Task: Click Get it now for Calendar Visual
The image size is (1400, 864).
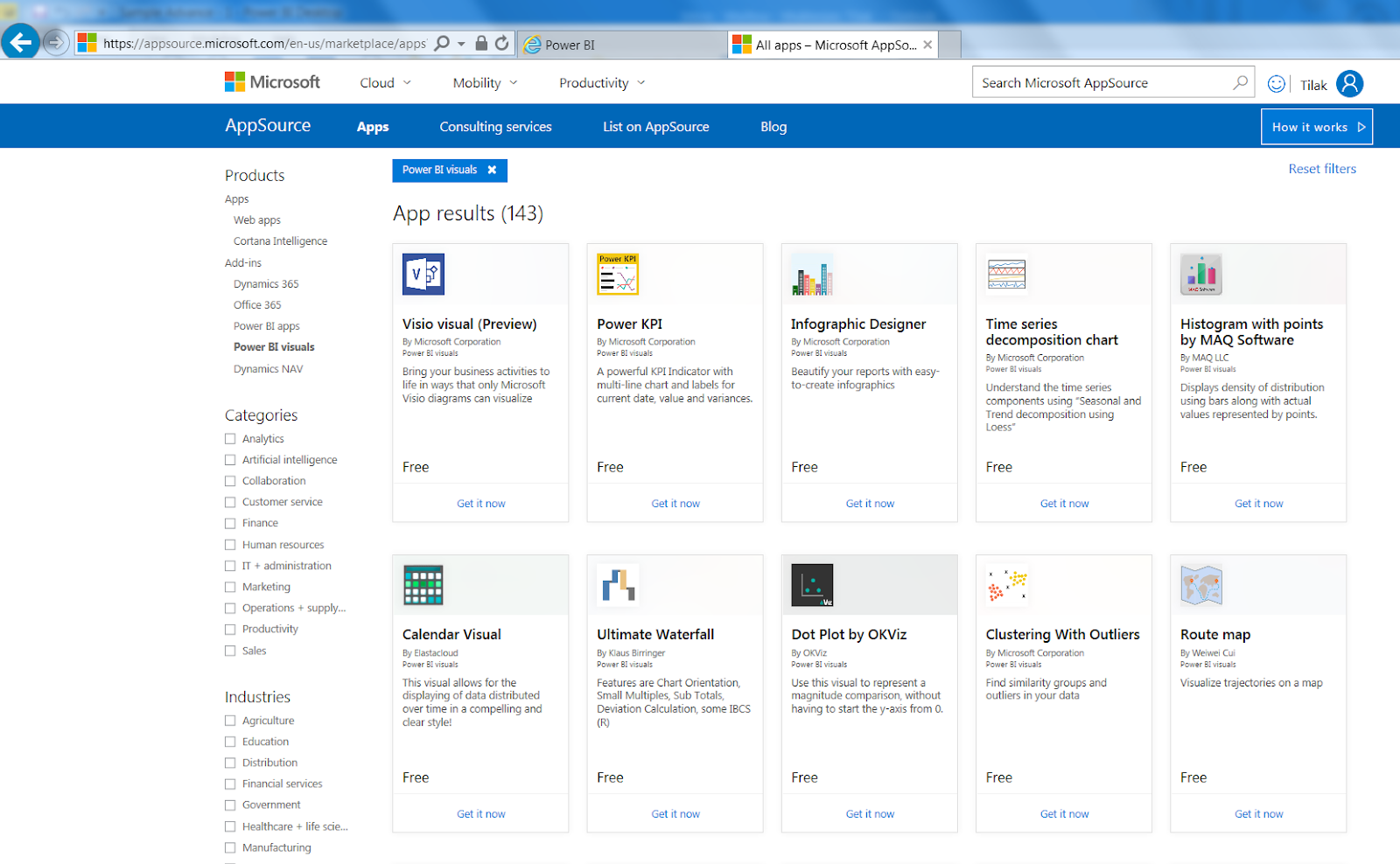Action: click(480, 814)
